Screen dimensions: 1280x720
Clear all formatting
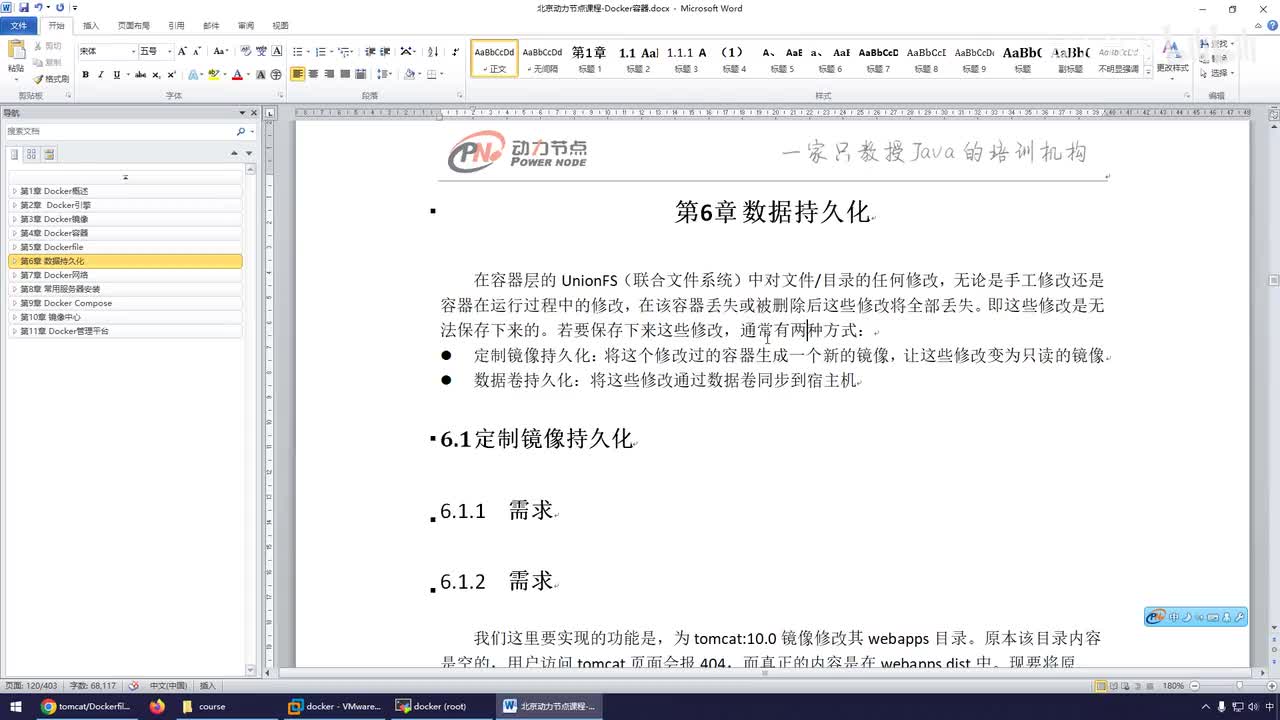pyautogui.click(x=246, y=51)
